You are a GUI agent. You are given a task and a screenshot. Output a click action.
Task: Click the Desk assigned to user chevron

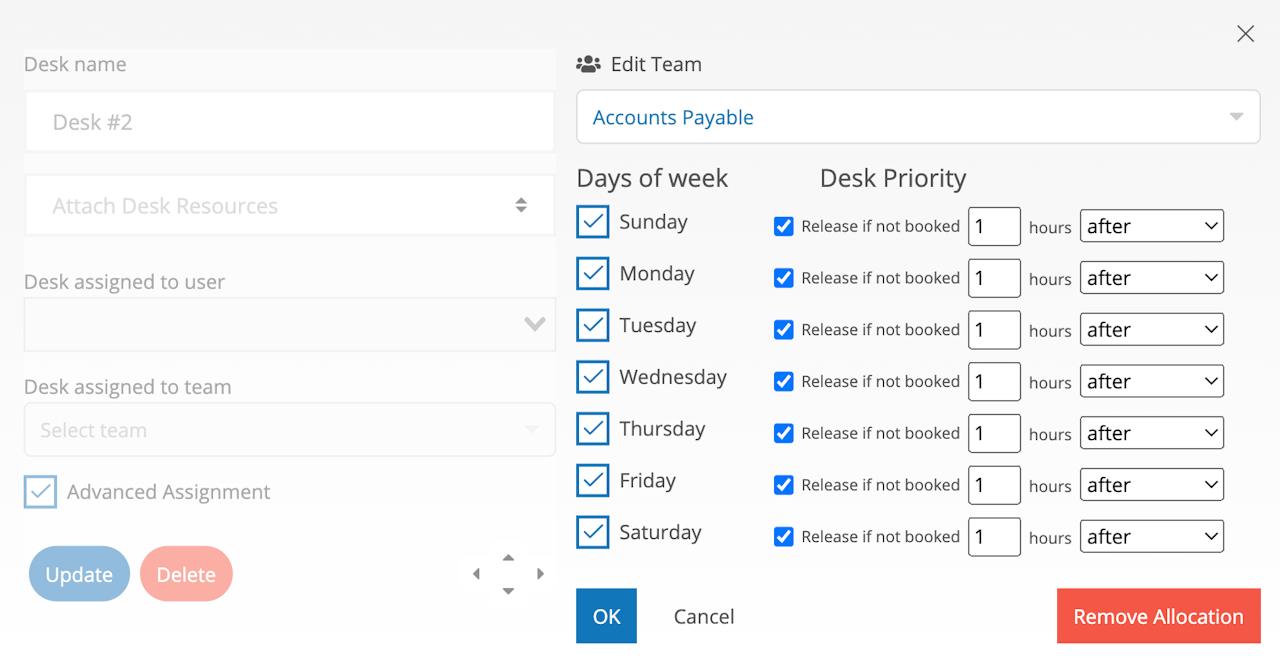coord(534,324)
